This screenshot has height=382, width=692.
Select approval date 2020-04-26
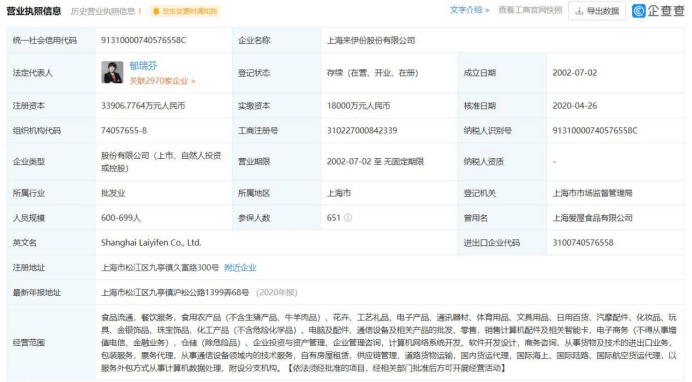(x=575, y=106)
